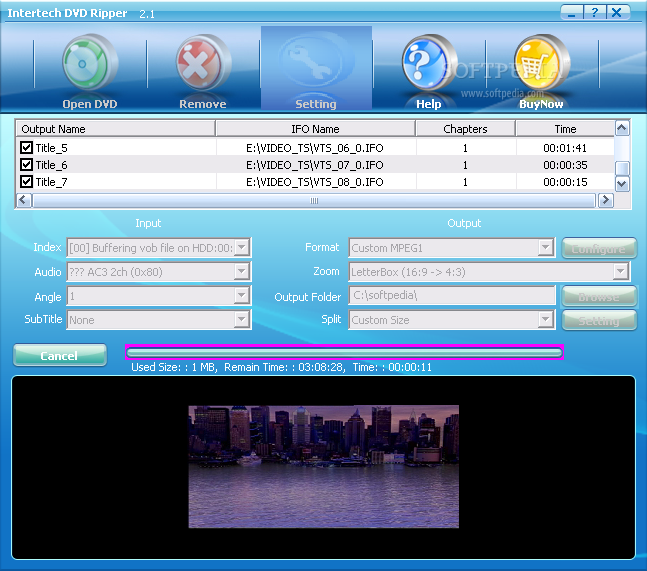Click the Open DVD disc icon

pyautogui.click(x=90, y=63)
